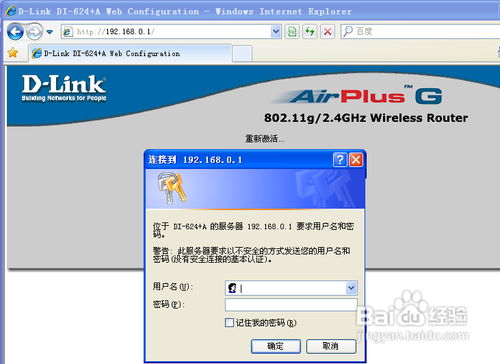Click the page icon in address bar
The width and height of the screenshot is (500, 364).
coord(68,32)
